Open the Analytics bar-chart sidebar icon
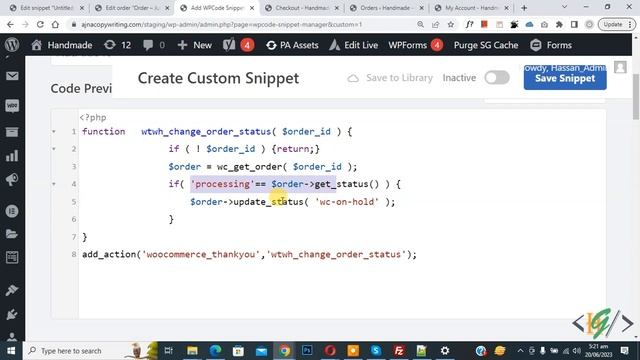This screenshot has height=360, width=640. [x=12, y=156]
